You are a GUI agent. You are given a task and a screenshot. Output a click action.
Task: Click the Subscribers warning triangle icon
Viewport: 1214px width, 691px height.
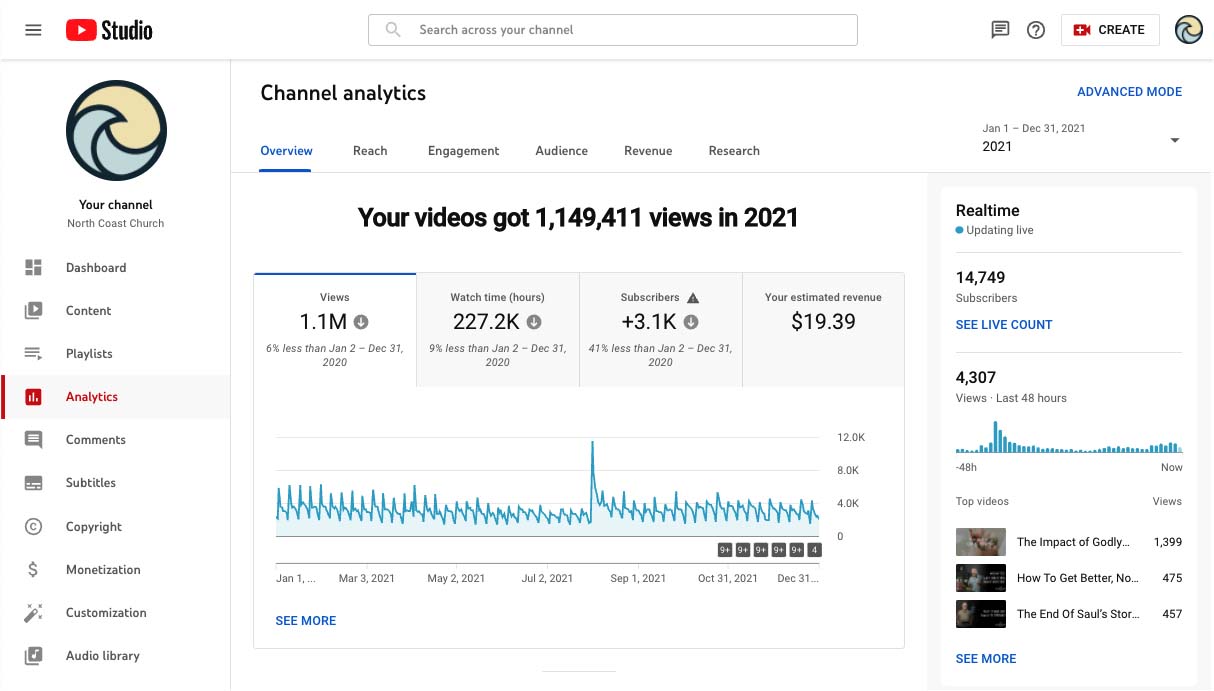click(693, 297)
